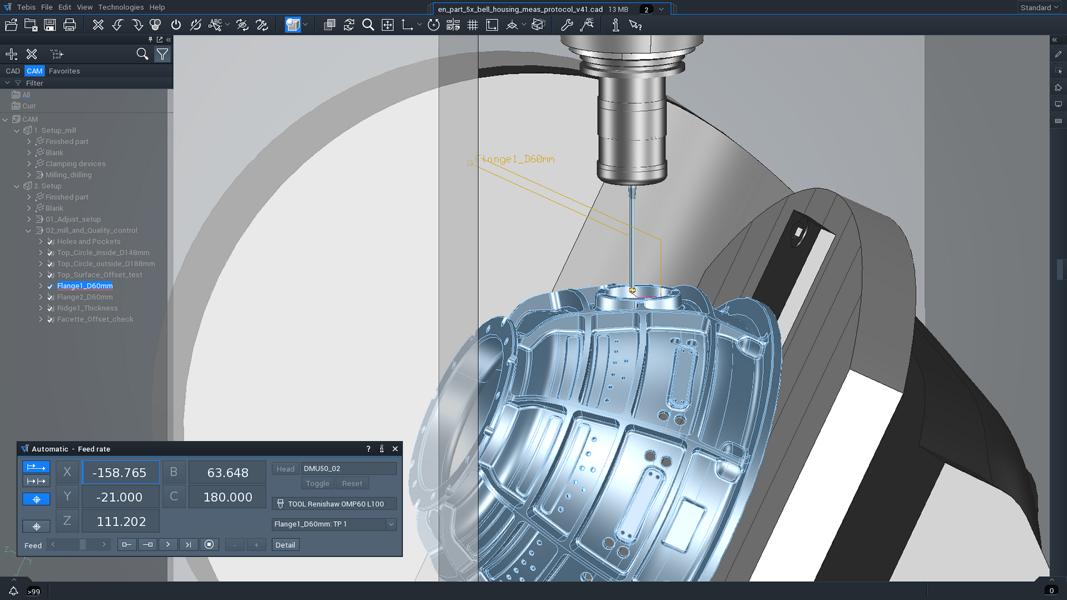Viewport: 1067px width, 600px height.
Task: Click the wrench settings icon
Action: [566, 25]
